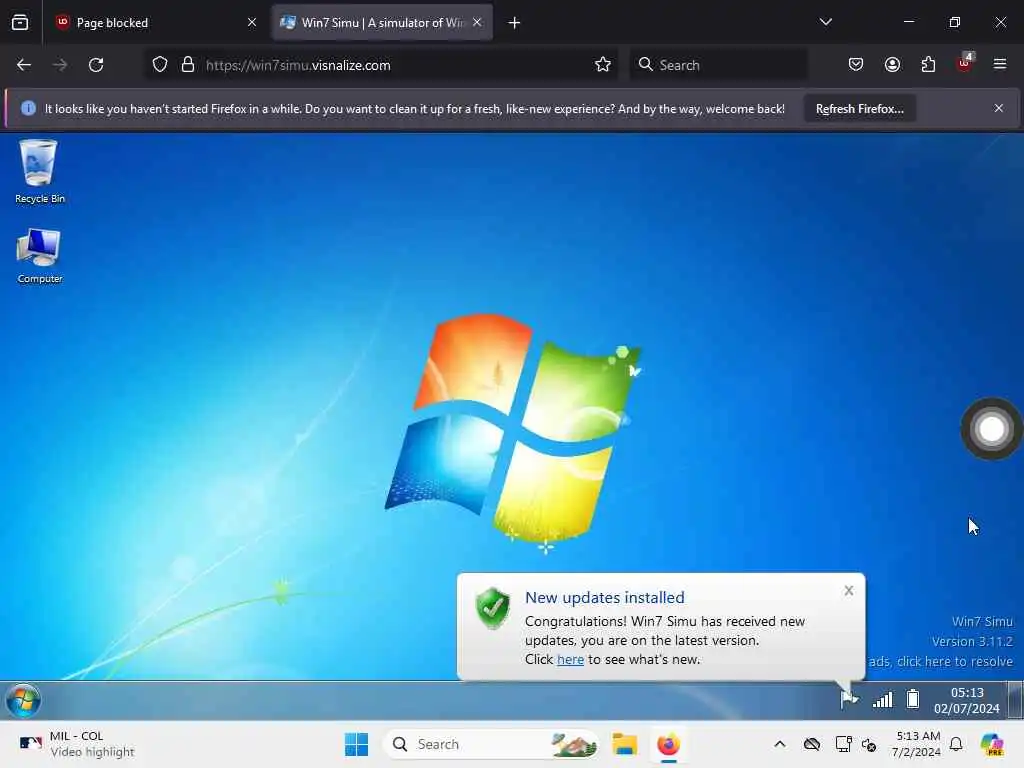Screen dimensions: 1024x768
Task: Click the Firefox forward arrow
Action: coord(60,65)
